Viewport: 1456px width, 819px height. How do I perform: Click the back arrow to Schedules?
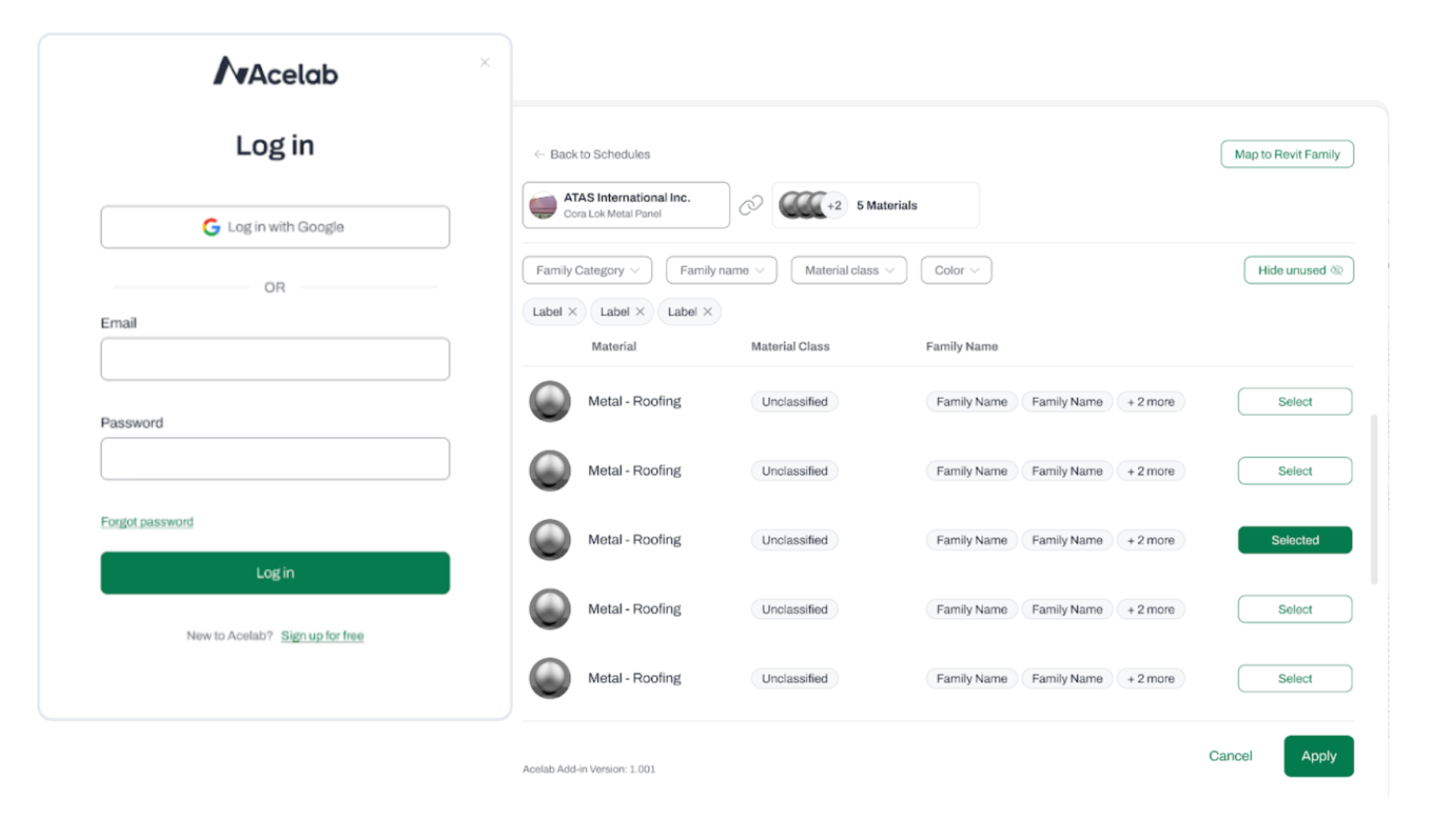pyautogui.click(x=539, y=154)
